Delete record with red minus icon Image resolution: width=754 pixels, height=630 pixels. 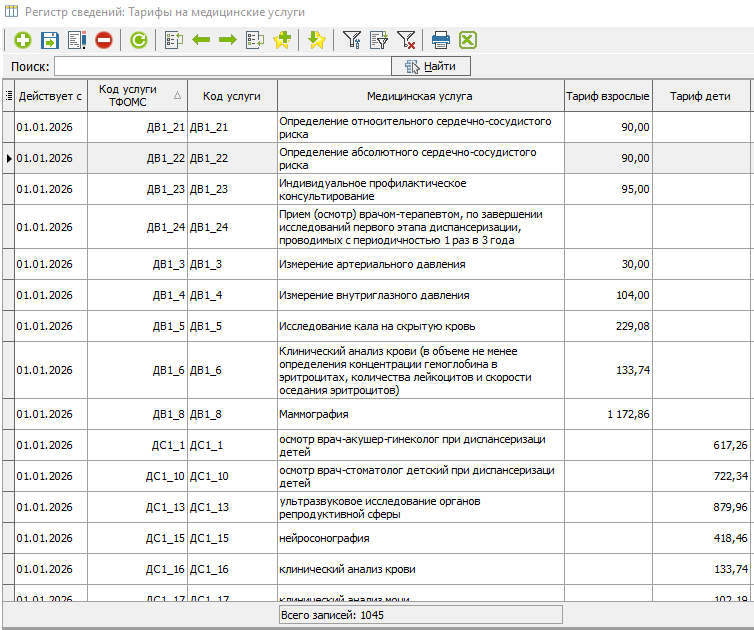point(104,40)
